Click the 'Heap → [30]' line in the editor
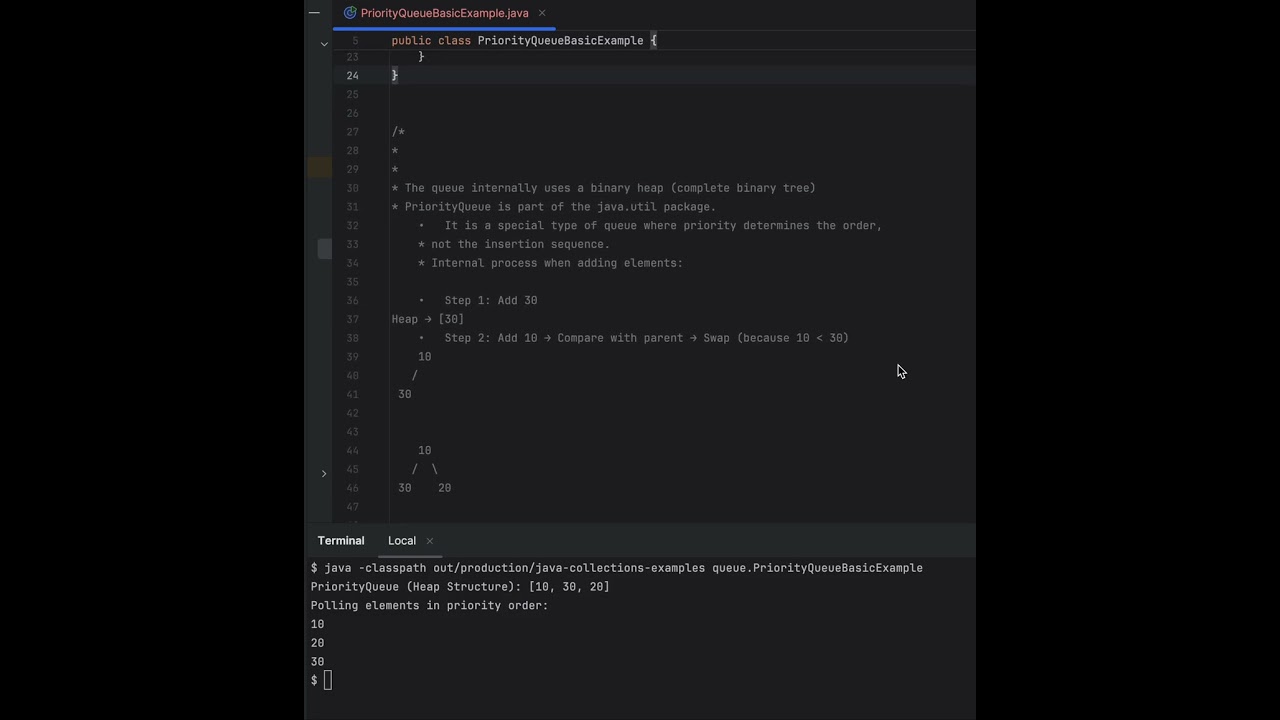 point(428,320)
